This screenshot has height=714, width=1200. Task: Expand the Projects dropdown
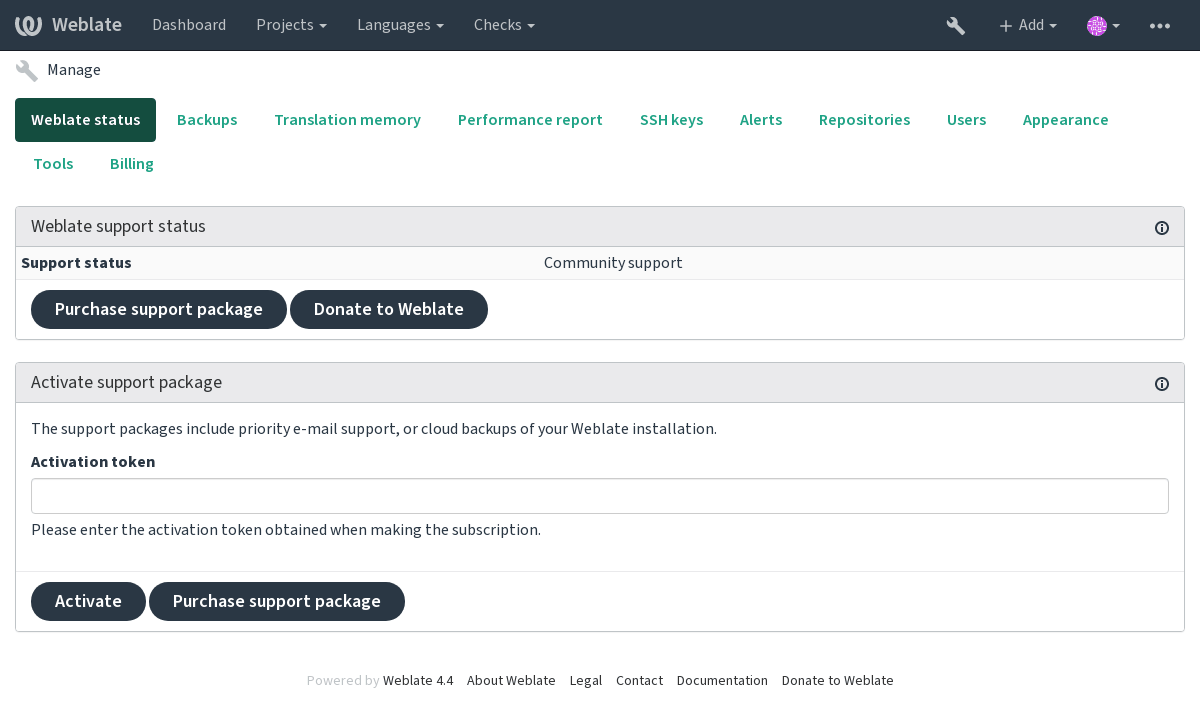pos(291,25)
